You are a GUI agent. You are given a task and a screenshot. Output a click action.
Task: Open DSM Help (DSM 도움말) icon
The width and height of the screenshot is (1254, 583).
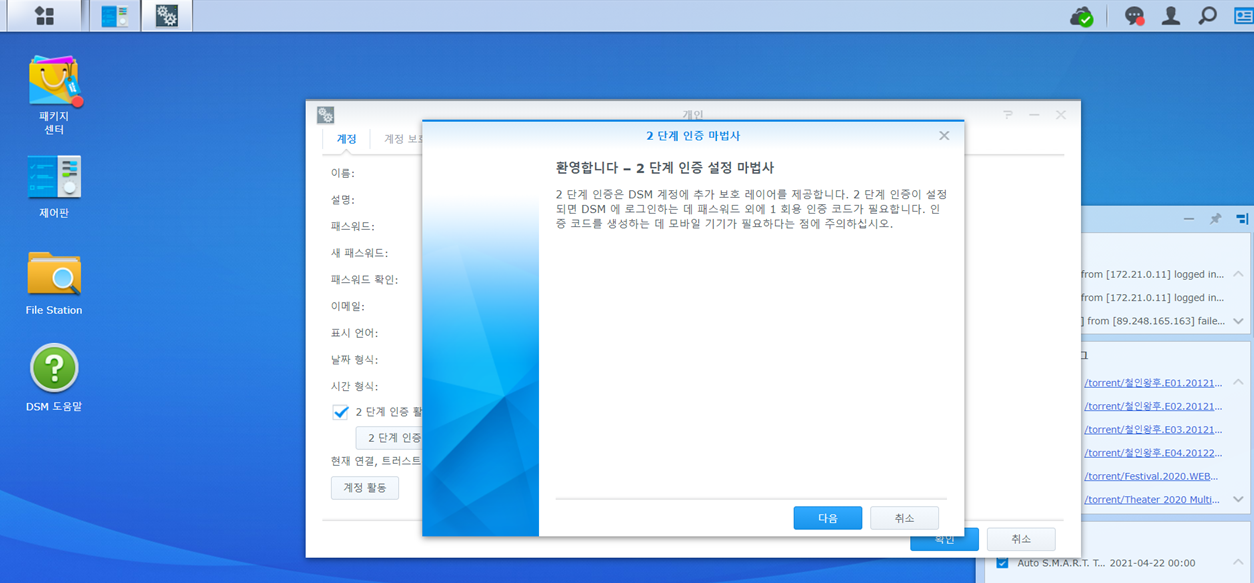pos(54,378)
